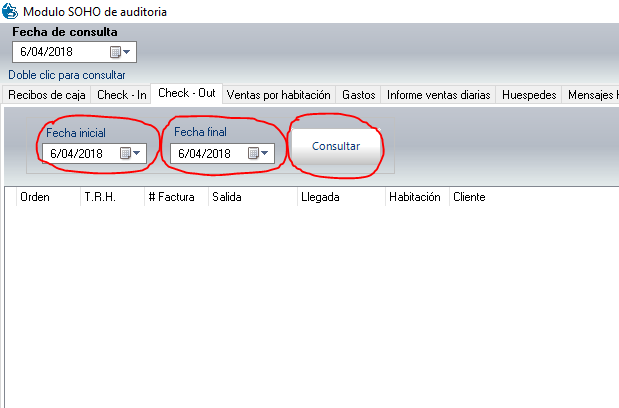The image size is (619, 408).
Task: Select the Huespedes tab
Action: pyautogui.click(x=529, y=95)
